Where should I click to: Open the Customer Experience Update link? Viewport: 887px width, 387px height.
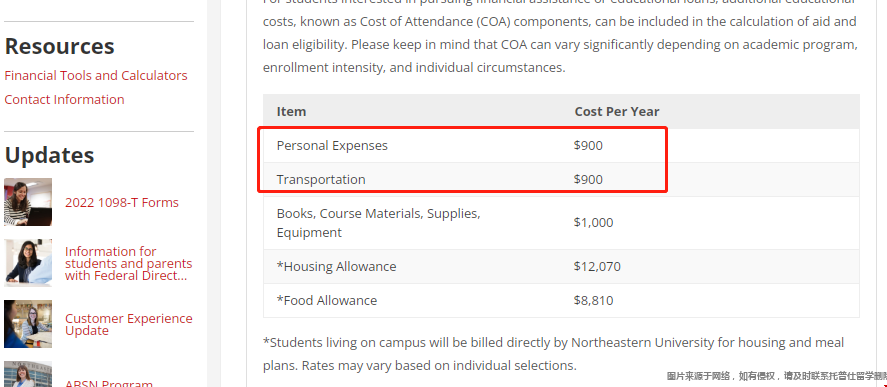coord(128,324)
